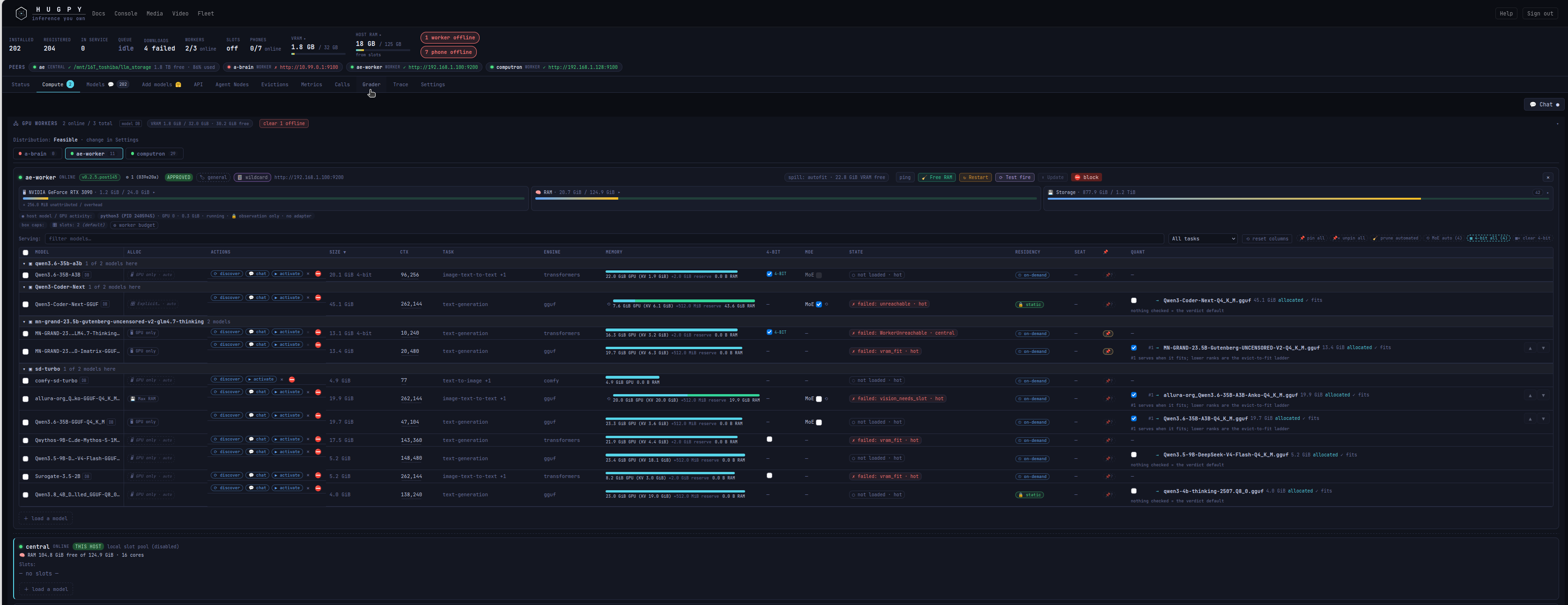Collapse the sd-turbo model group

24,369
